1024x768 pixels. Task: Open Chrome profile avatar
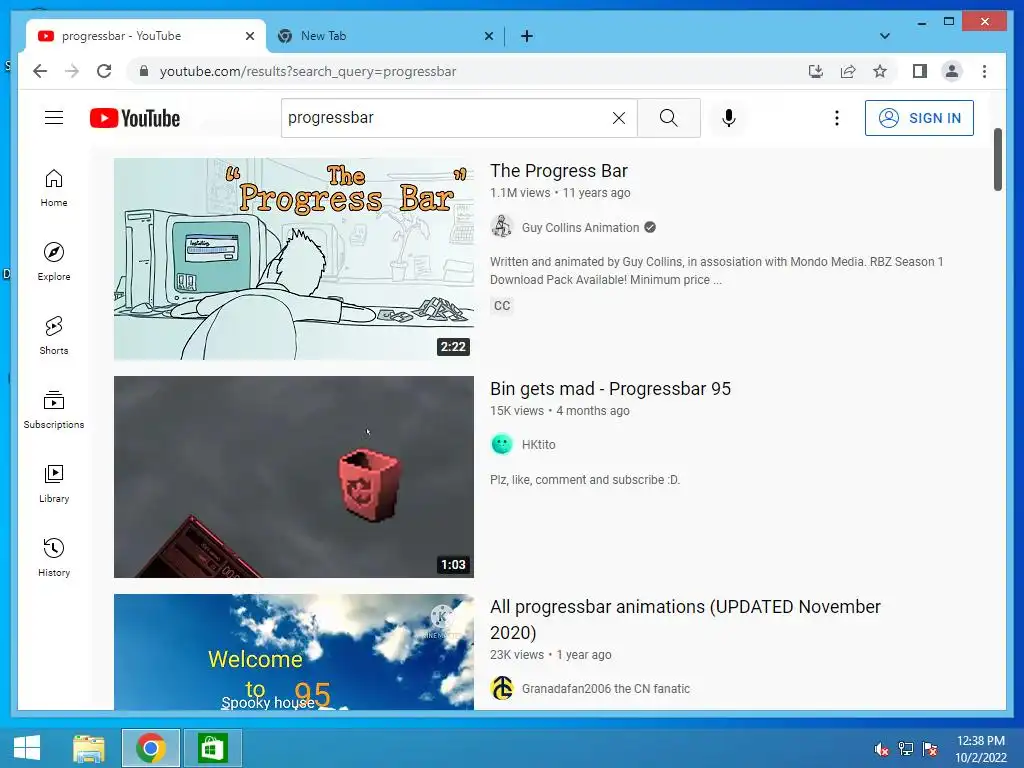pyautogui.click(x=952, y=71)
